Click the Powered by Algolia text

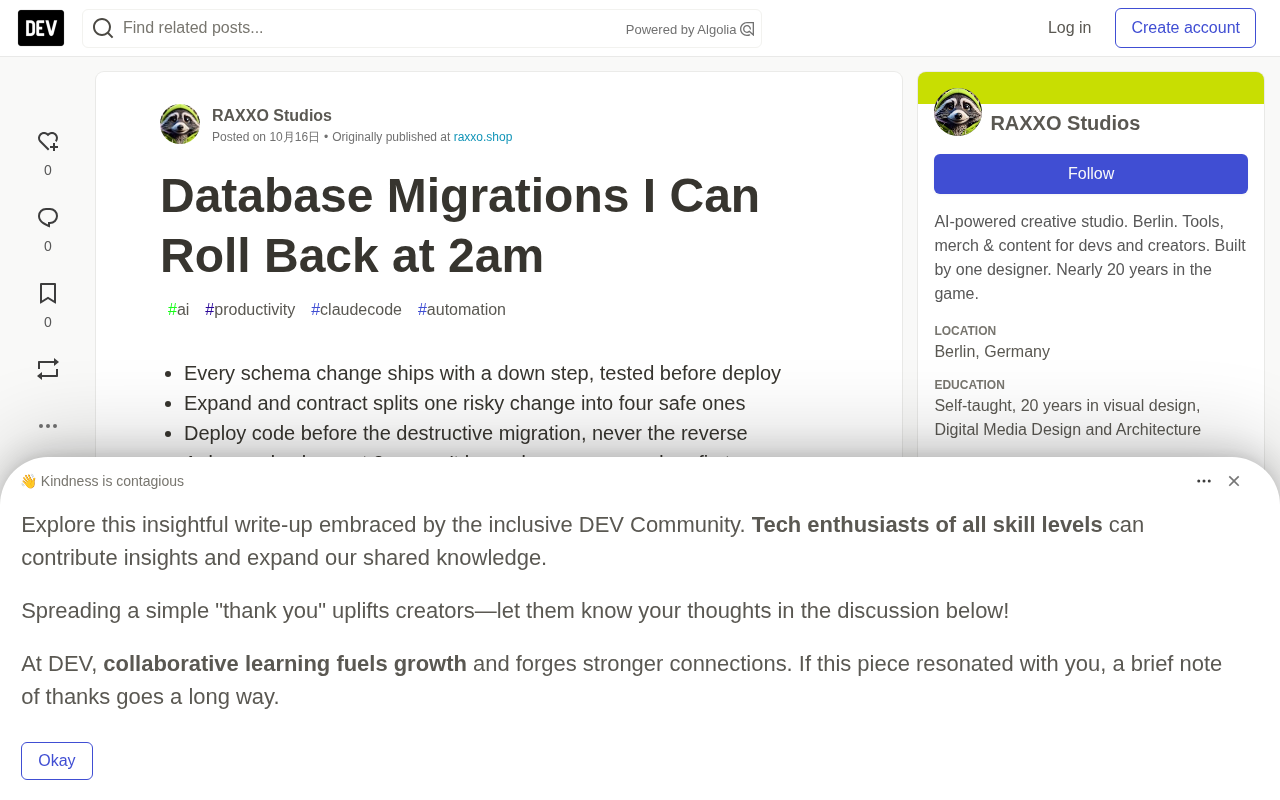pos(681,29)
